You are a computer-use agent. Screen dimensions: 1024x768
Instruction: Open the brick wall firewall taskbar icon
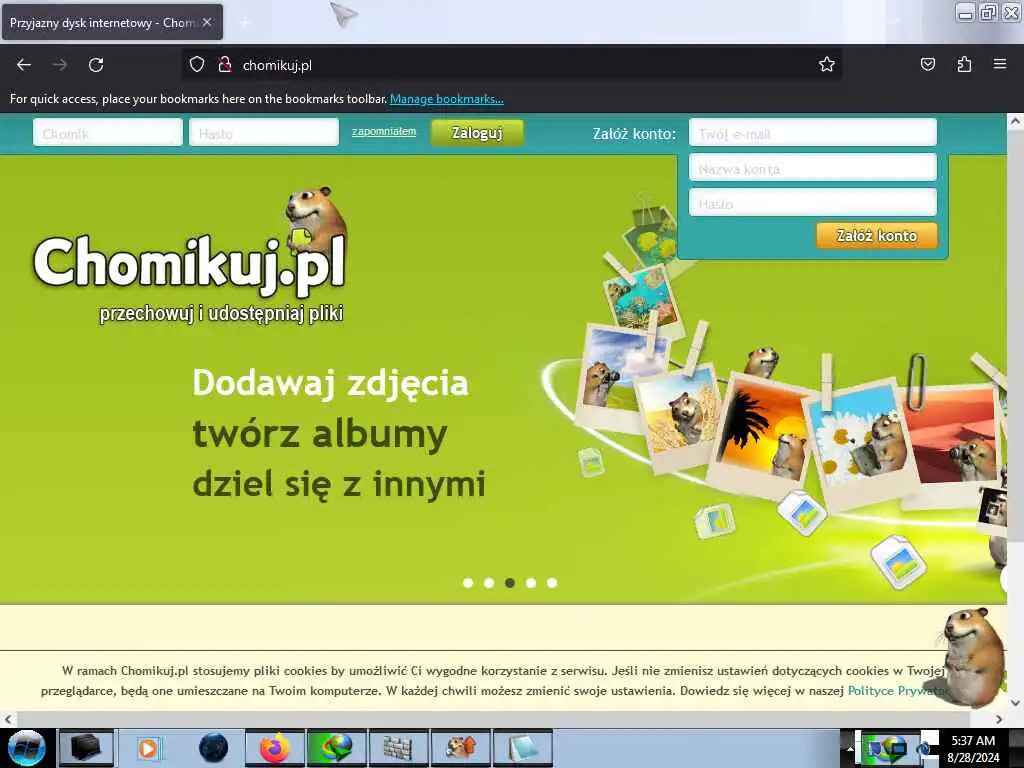point(398,748)
